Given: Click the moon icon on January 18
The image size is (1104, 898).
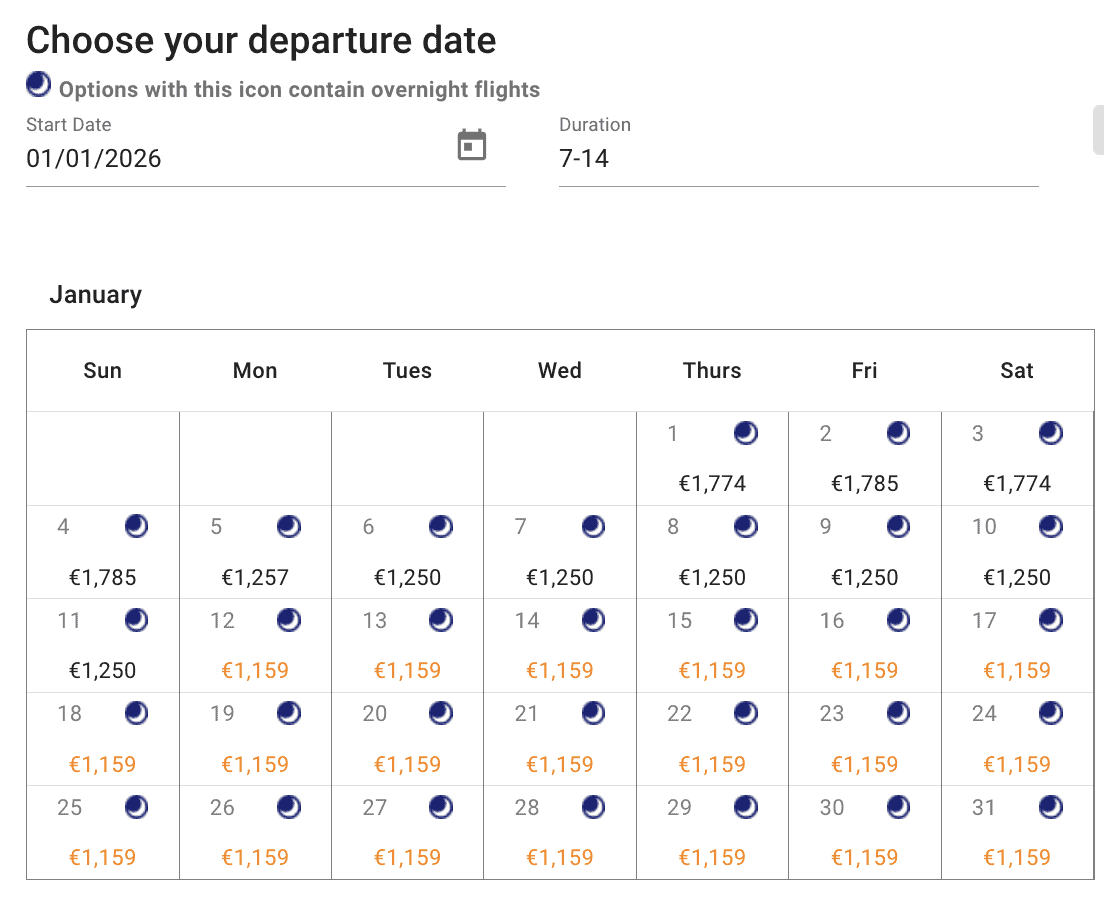Looking at the screenshot, I should [x=137, y=713].
